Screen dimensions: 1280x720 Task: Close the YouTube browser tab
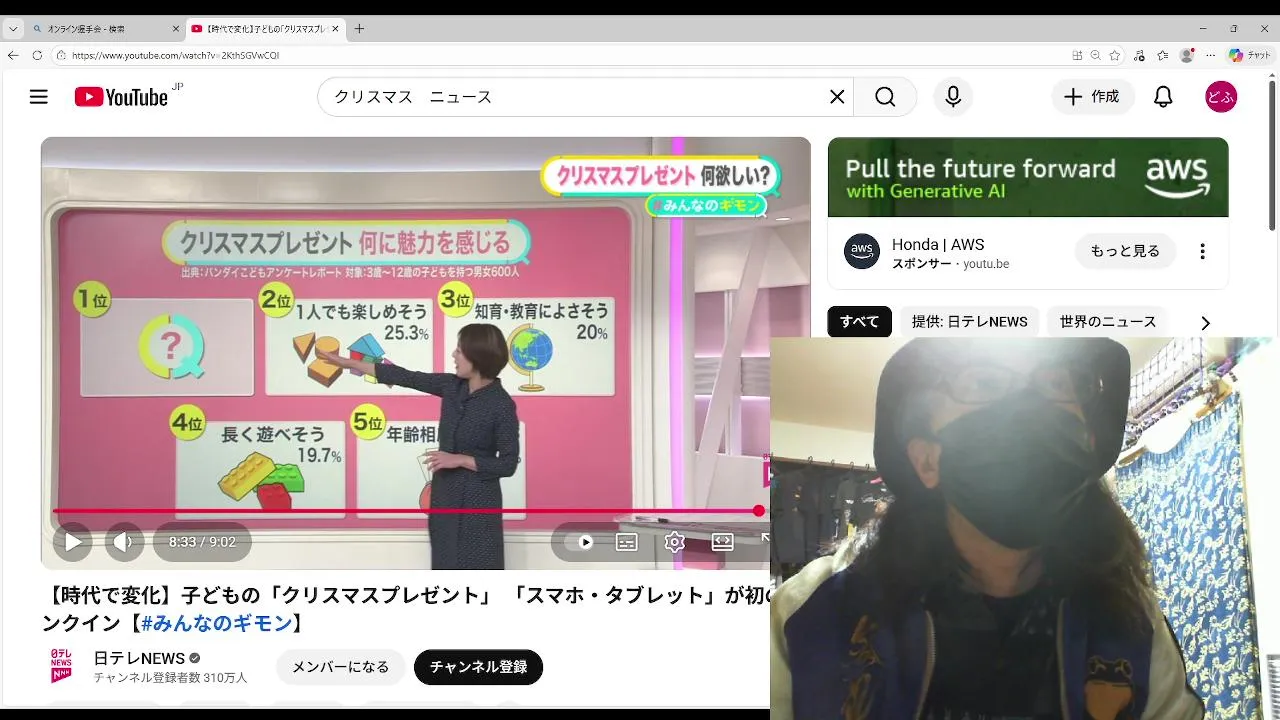point(334,29)
